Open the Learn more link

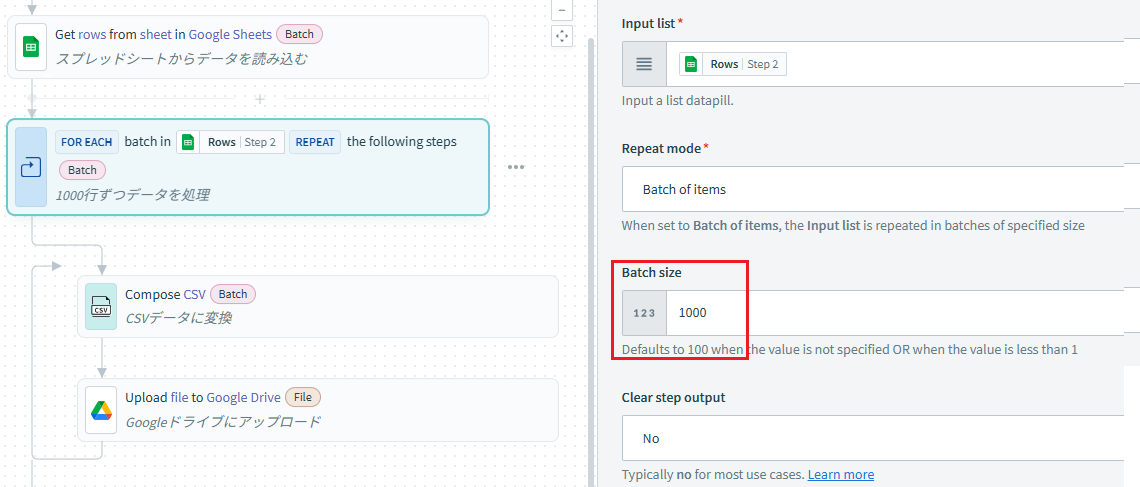(x=840, y=475)
